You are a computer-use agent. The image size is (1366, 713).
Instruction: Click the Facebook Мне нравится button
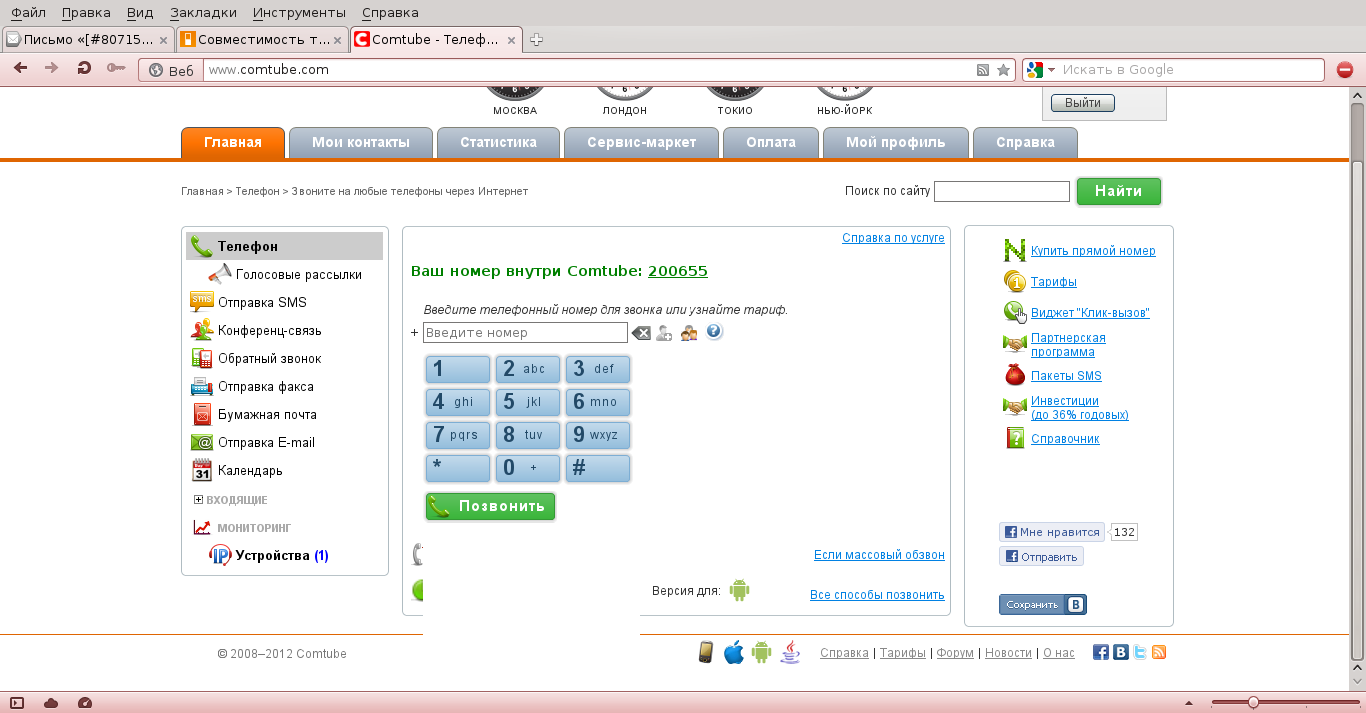[1052, 532]
